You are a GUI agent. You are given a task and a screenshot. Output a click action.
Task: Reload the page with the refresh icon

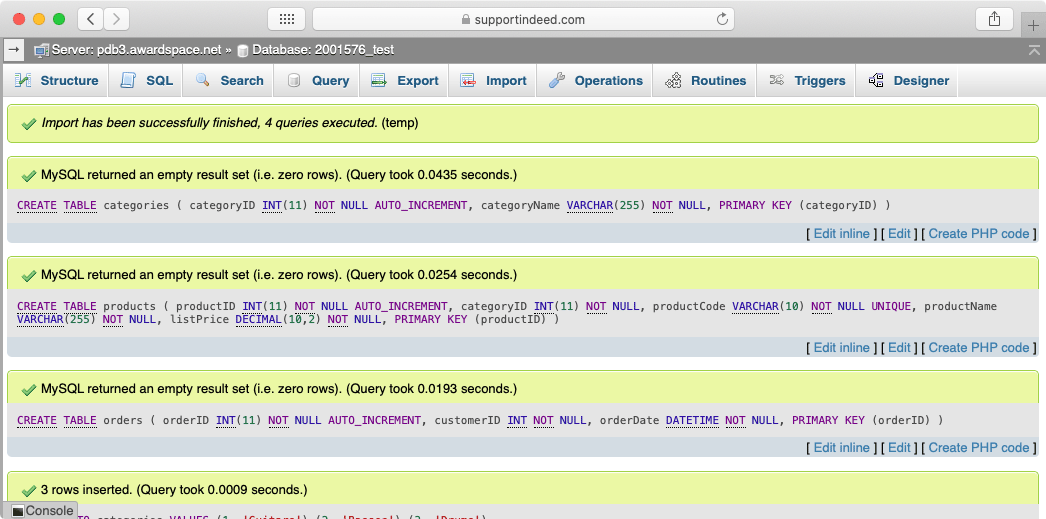tap(722, 19)
